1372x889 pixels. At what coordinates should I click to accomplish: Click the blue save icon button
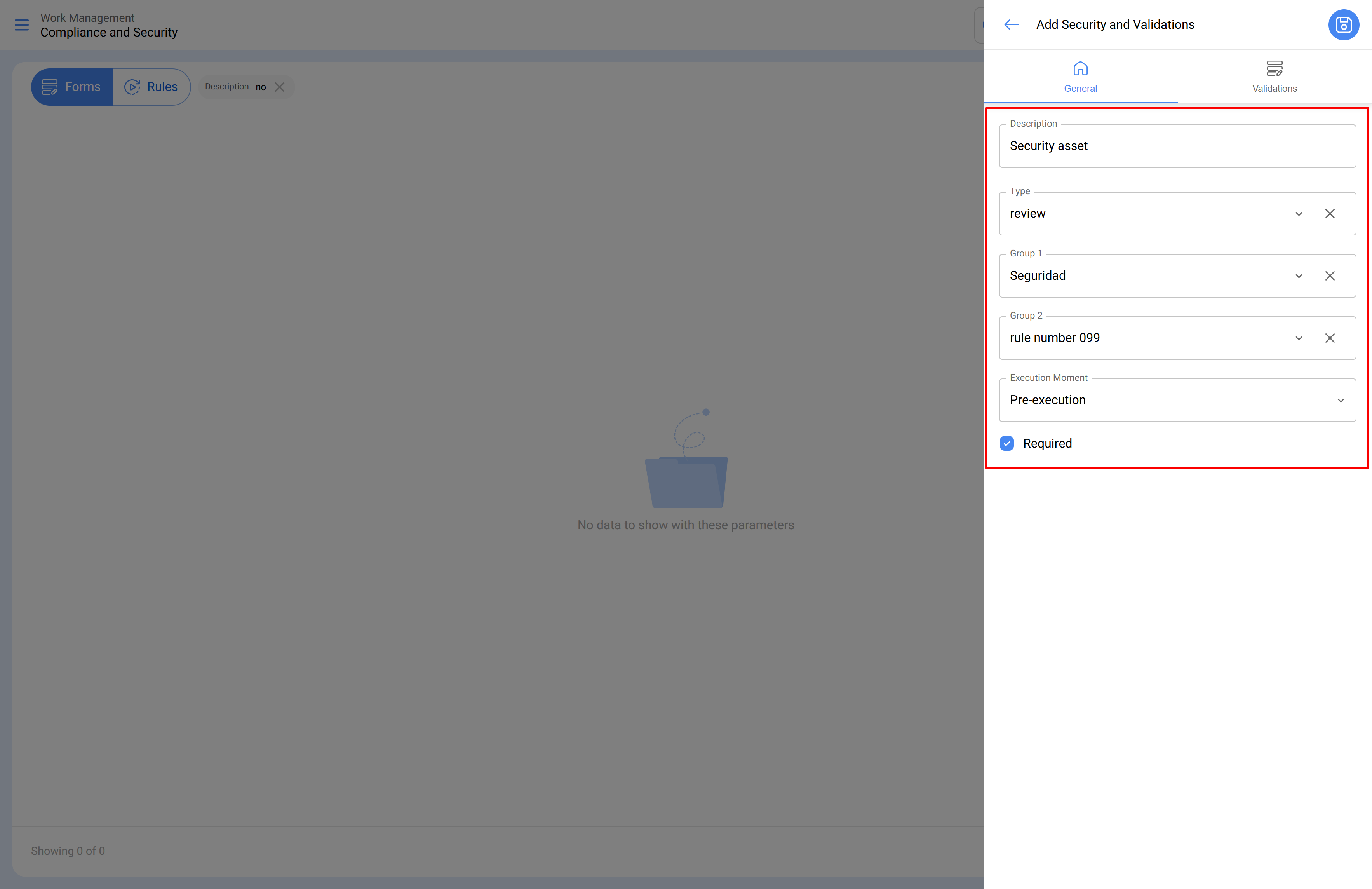click(1343, 25)
